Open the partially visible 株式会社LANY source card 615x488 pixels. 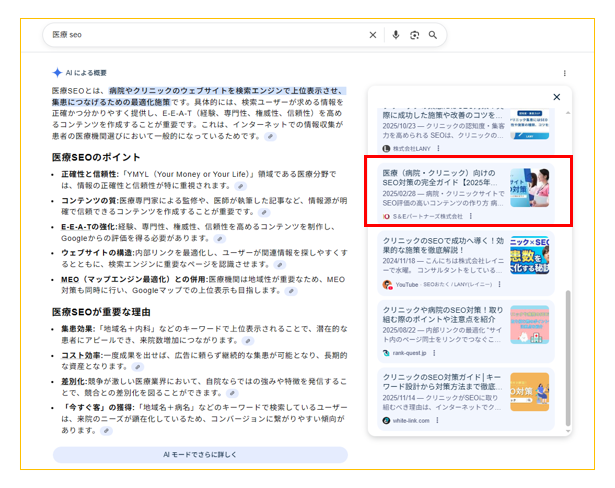(x=466, y=131)
